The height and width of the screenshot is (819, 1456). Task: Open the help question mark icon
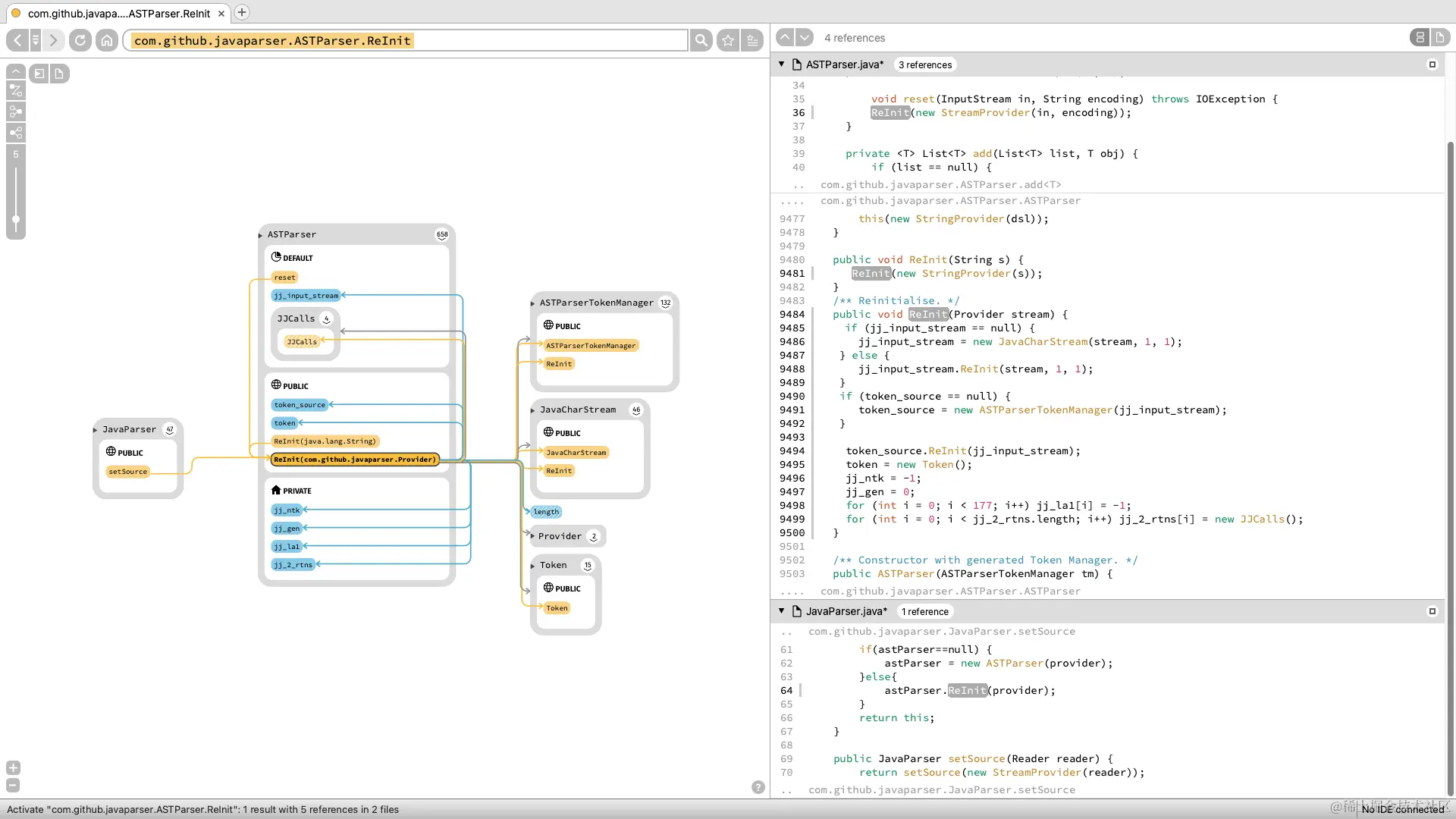758,787
